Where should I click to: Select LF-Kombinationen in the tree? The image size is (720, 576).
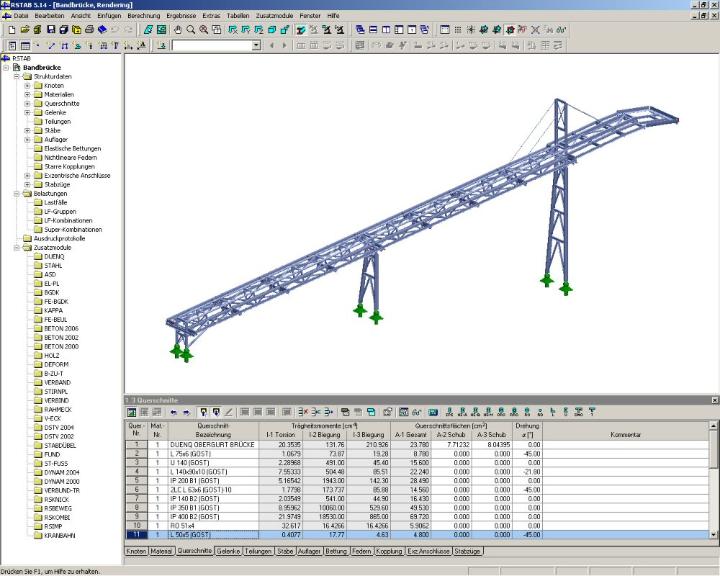(x=68, y=220)
